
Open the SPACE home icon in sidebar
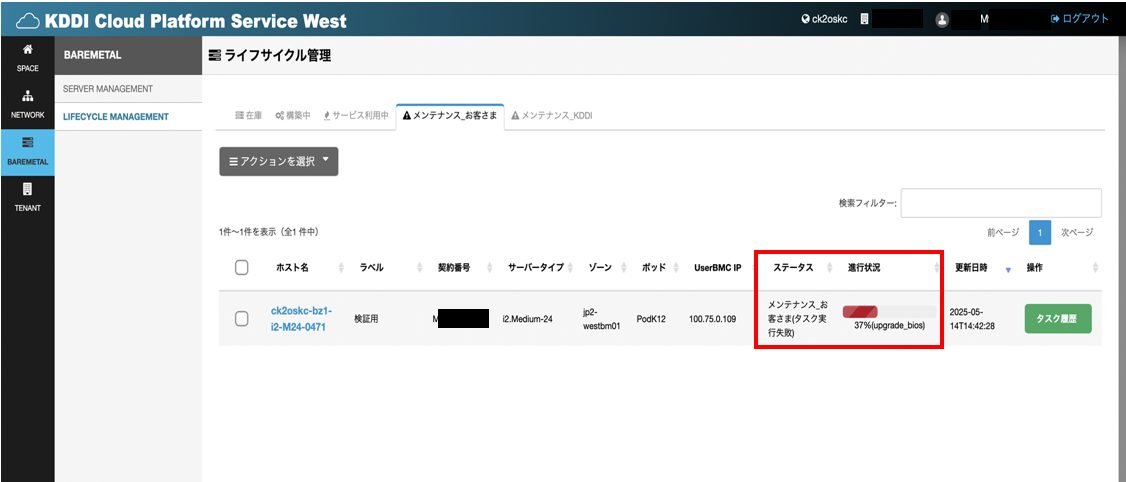27,50
